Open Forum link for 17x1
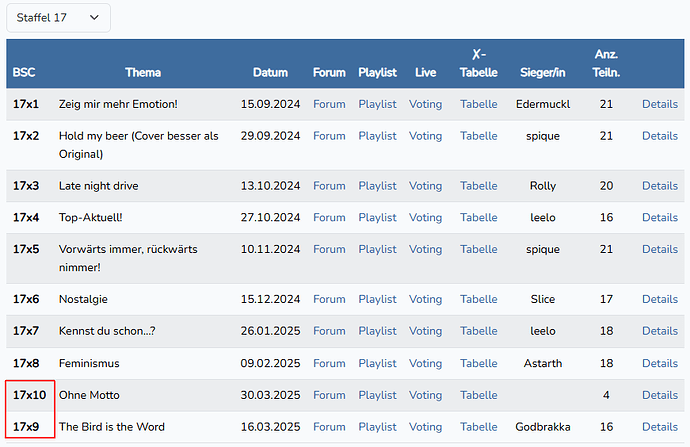The image size is (690, 447). (x=329, y=104)
